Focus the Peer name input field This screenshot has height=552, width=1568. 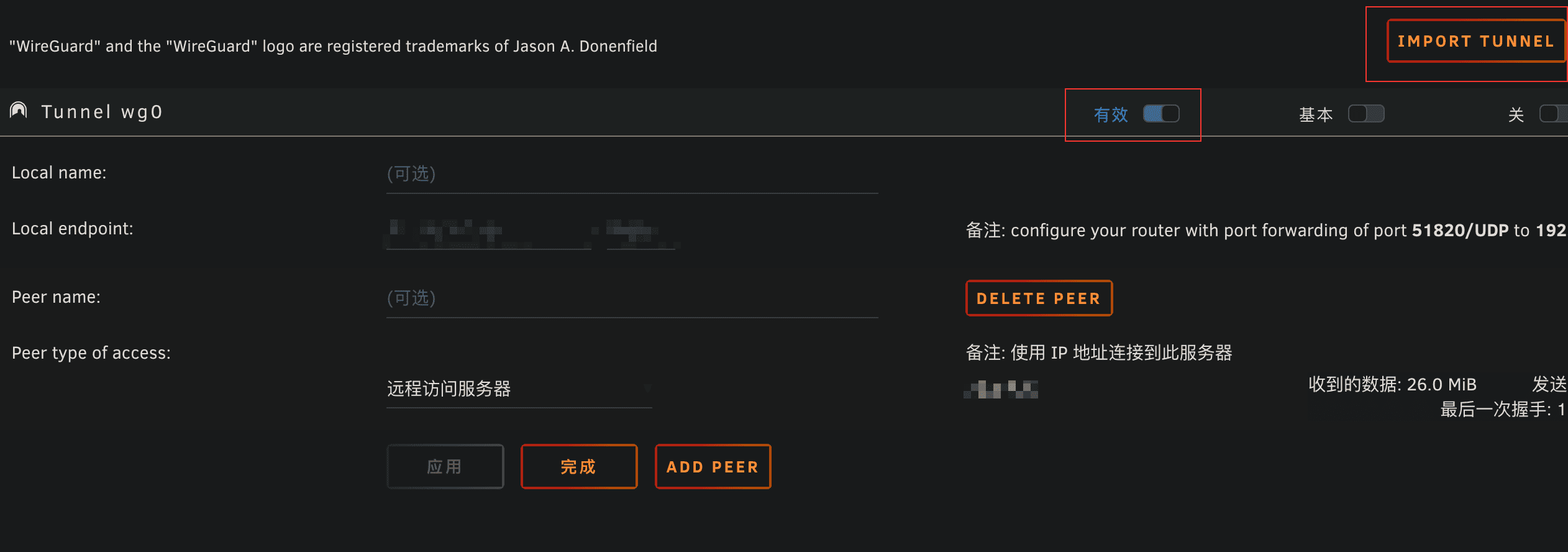click(632, 298)
